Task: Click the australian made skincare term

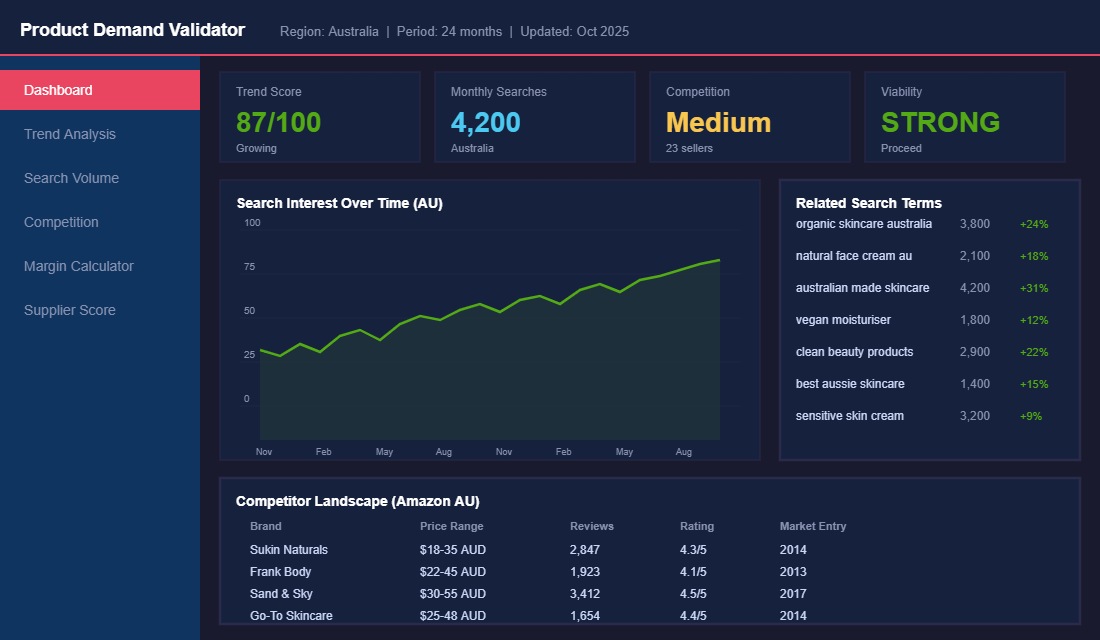Action: [x=861, y=288]
